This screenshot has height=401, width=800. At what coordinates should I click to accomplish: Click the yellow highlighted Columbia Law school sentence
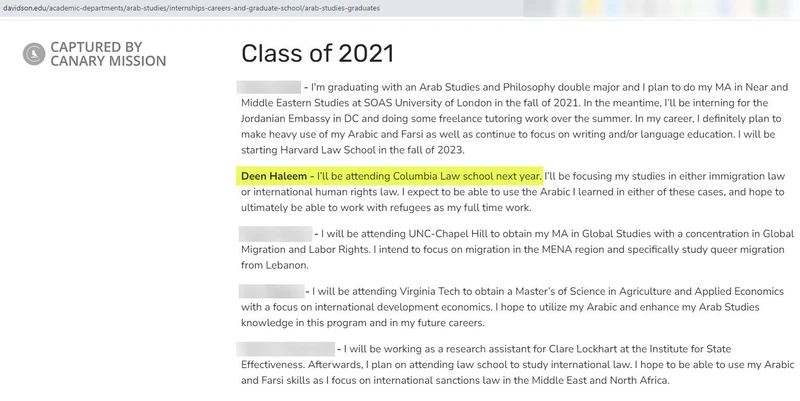point(391,176)
